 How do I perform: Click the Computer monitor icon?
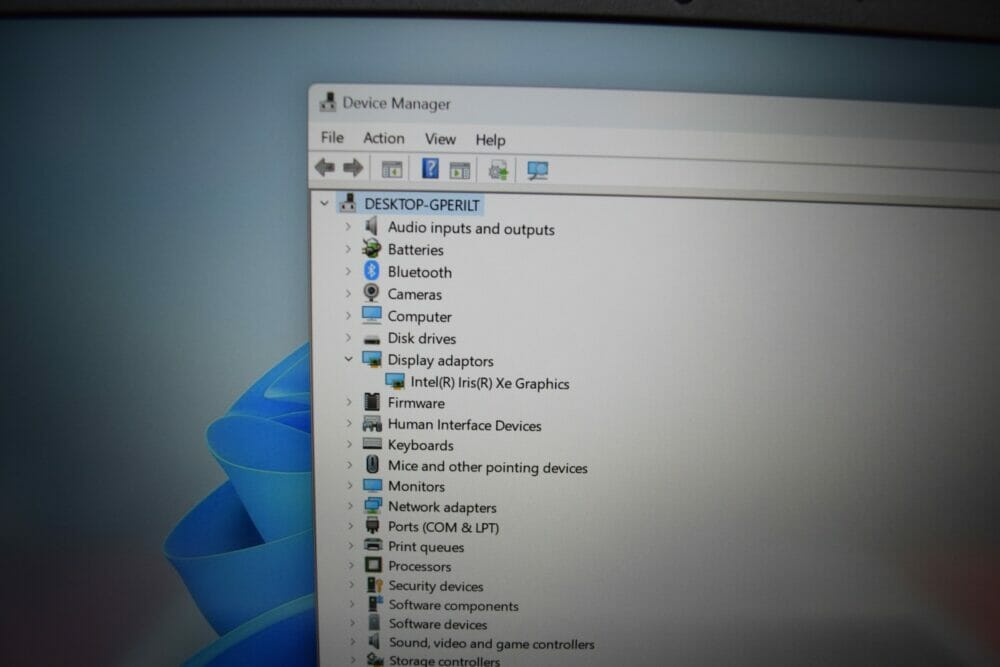click(371, 315)
